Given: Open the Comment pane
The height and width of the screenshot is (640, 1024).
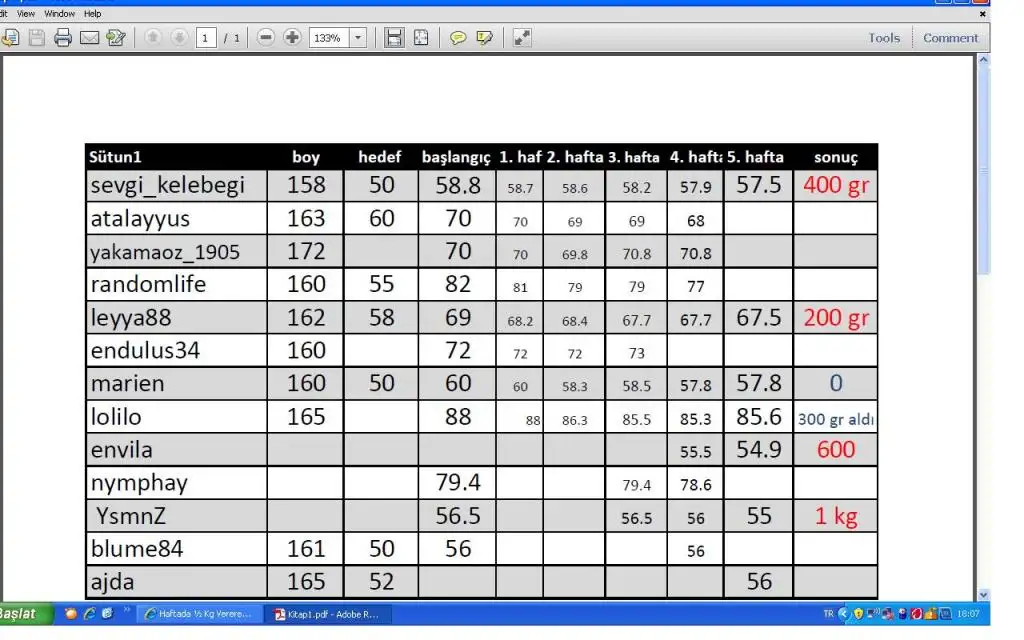Looking at the screenshot, I should pos(950,38).
